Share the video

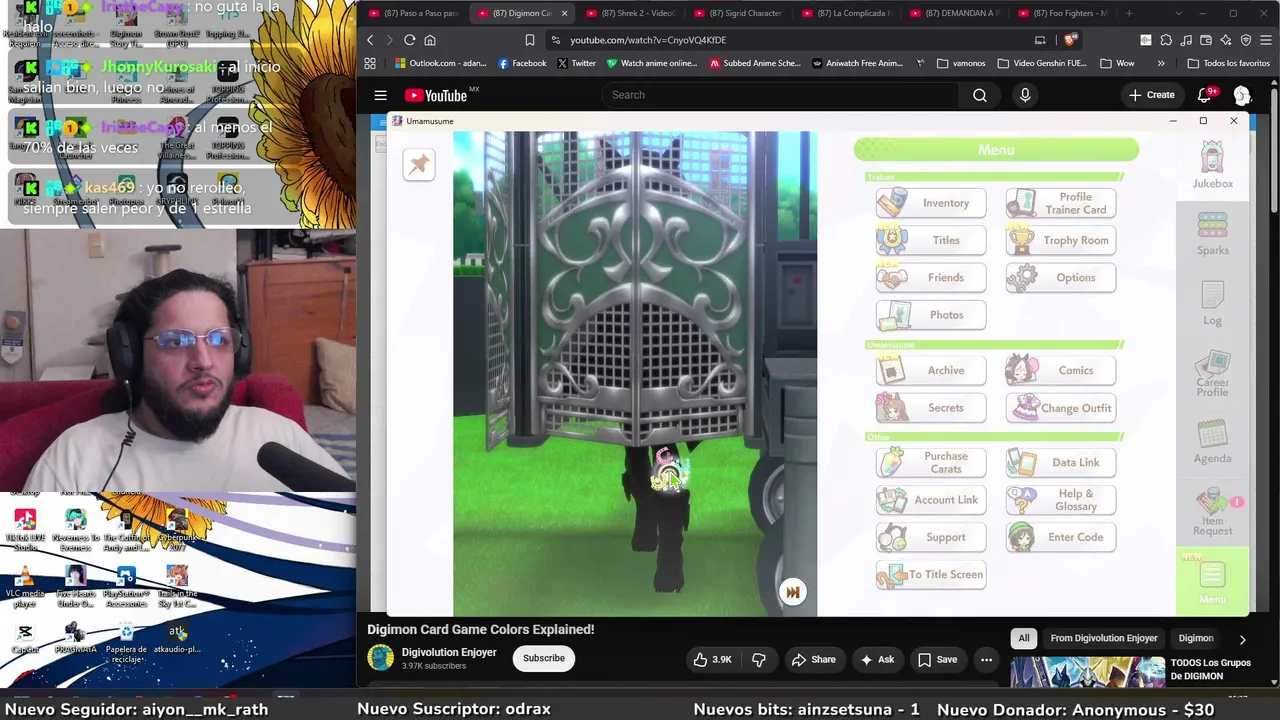click(813, 660)
